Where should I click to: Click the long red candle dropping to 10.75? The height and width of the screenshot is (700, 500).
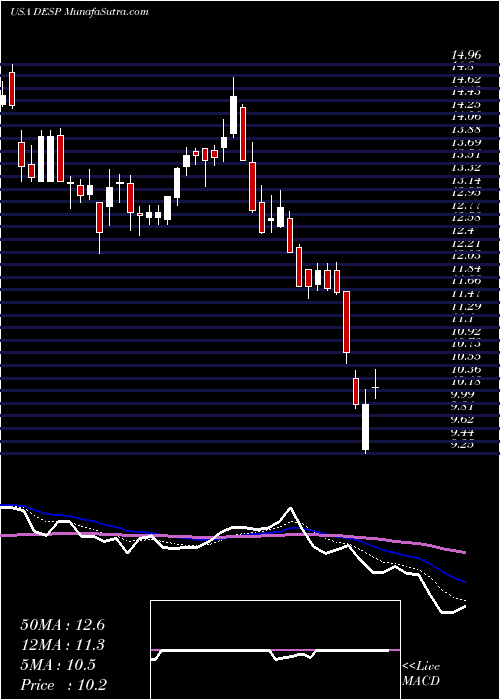(346, 321)
